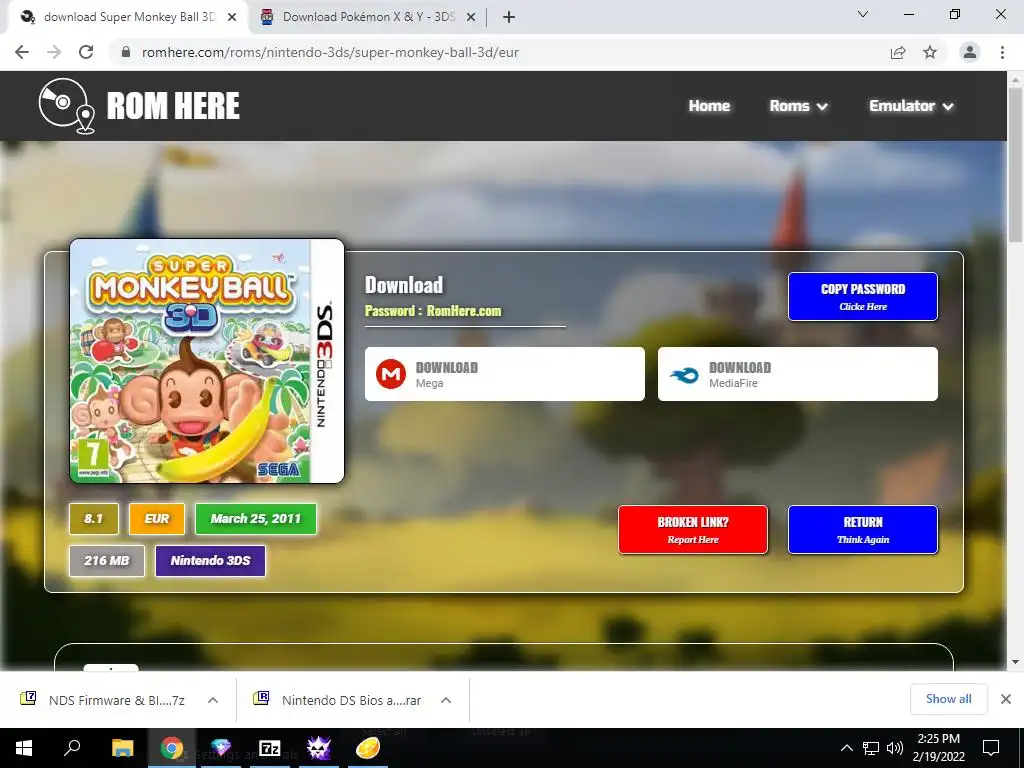Click the Nintendo 3DS platform badge
The width and height of the screenshot is (1024, 768).
[210, 560]
